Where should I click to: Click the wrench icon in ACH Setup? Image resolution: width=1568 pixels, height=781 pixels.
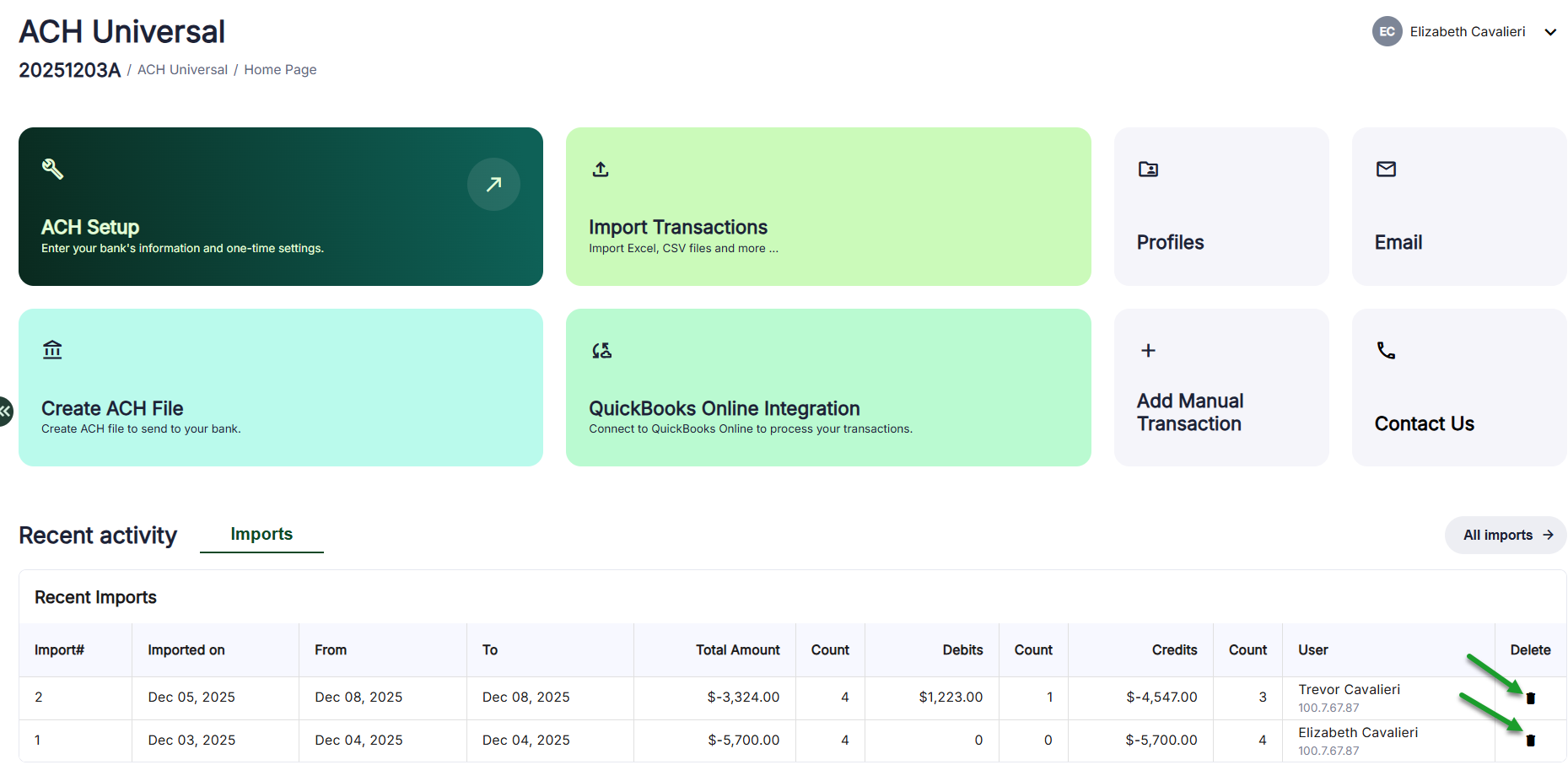point(52,169)
